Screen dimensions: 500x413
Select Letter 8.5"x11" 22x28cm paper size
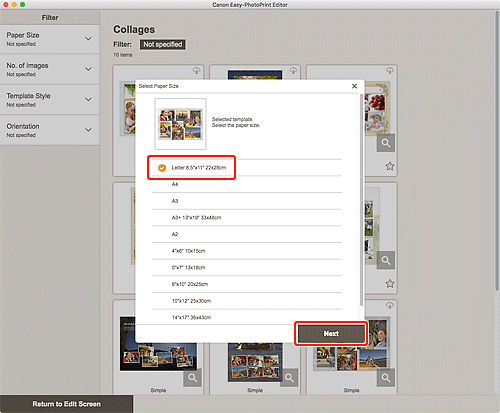point(247,168)
